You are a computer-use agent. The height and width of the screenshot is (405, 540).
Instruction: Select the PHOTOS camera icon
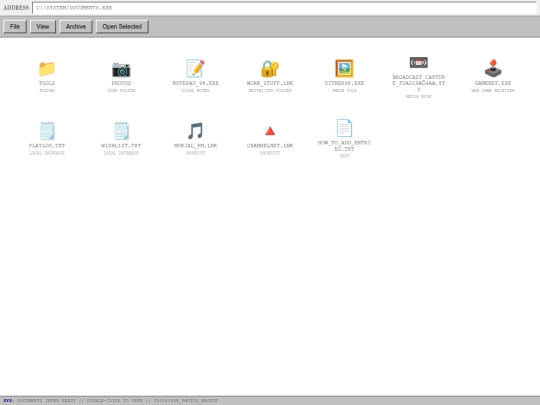(x=121, y=69)
